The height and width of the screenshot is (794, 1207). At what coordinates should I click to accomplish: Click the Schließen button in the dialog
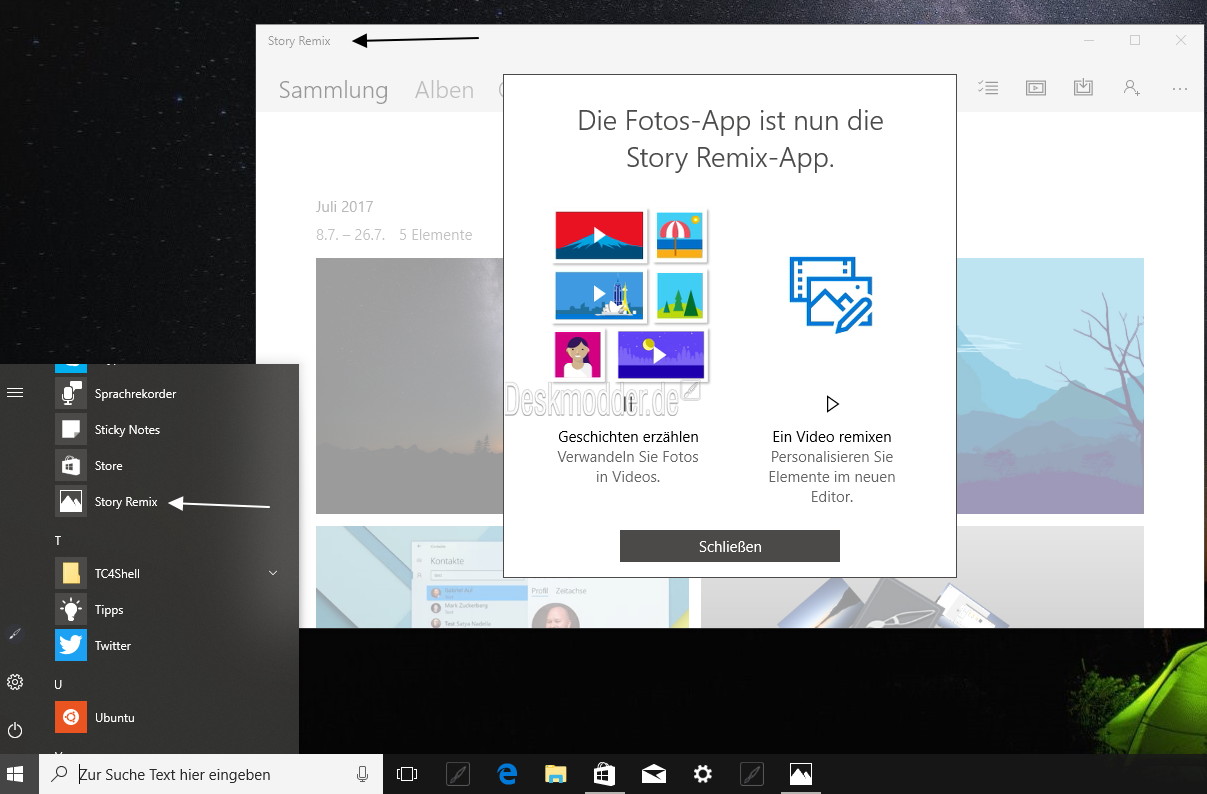click(730, 546)
